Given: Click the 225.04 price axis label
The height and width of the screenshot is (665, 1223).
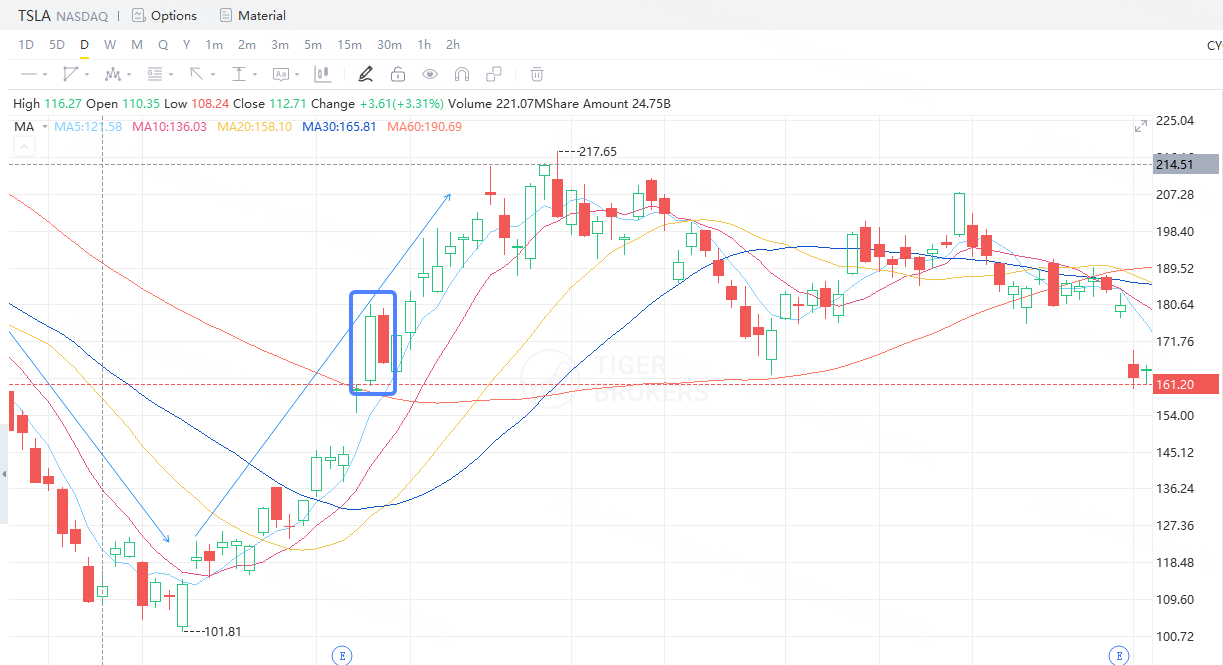Looking at the screenshot, I should point(1175,121).
